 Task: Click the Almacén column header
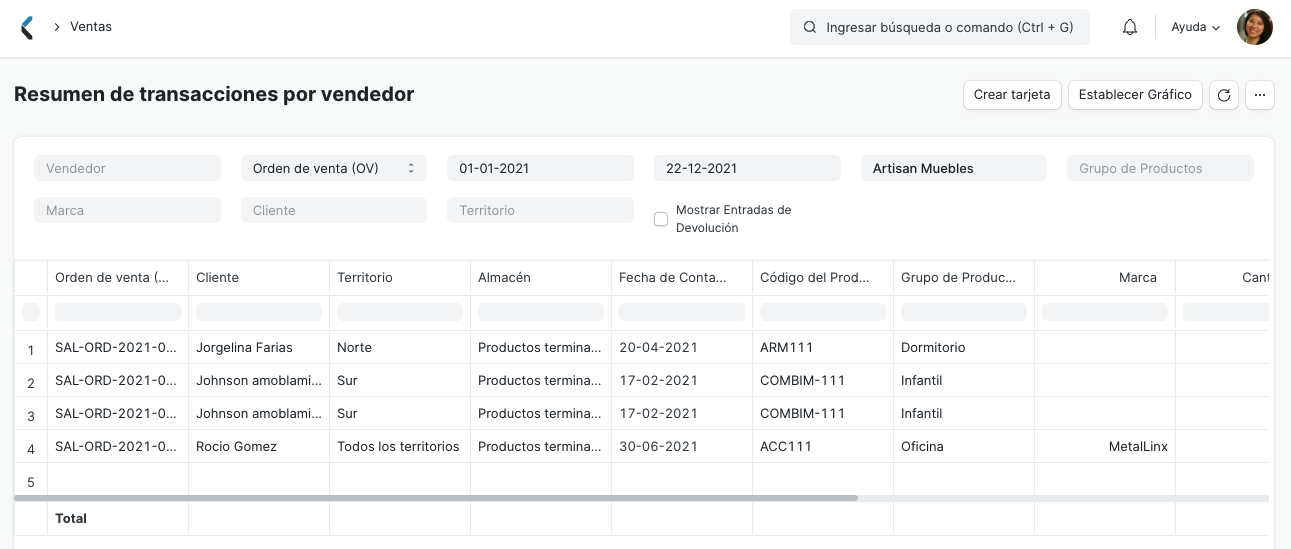(541, 277)
